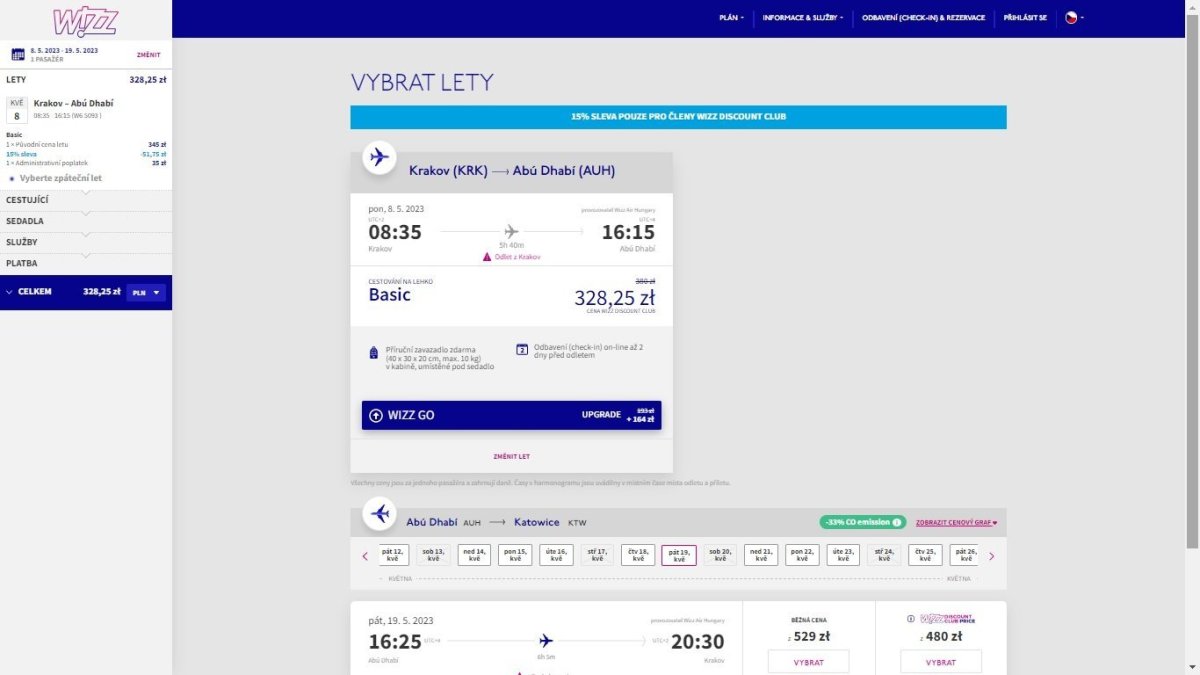
Task: Expand the Celkem total summary
Action: (10, 292)
